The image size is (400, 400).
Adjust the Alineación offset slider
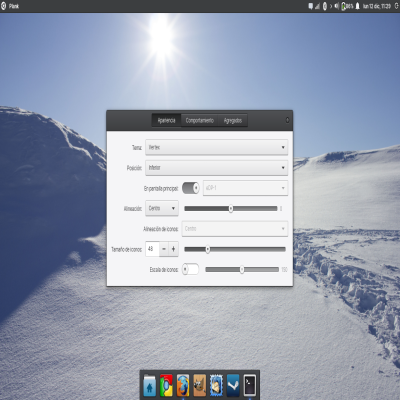point(231,209)
